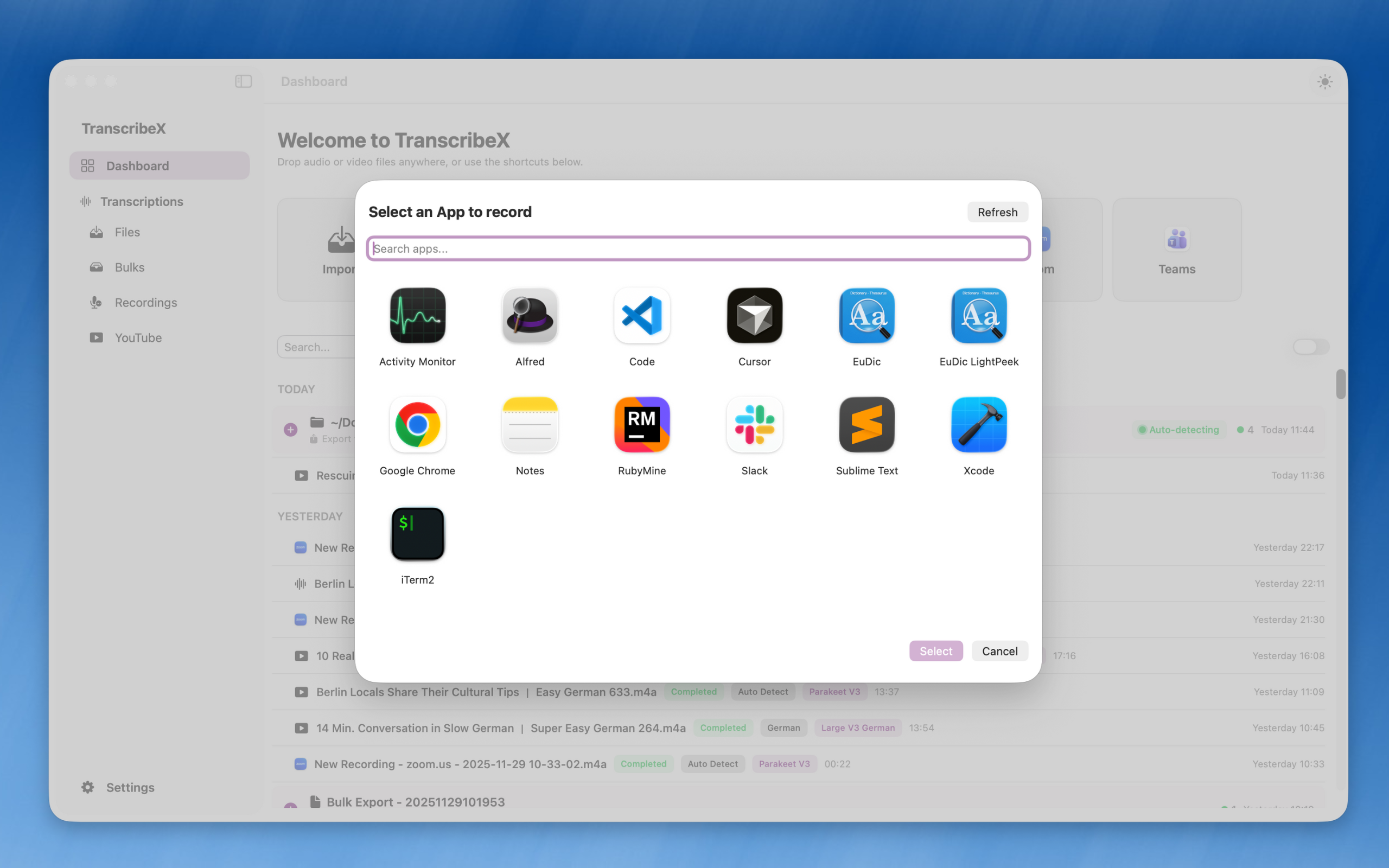Focus the Search apps field
The image size is (1389, 868).
tap(698, 248)
